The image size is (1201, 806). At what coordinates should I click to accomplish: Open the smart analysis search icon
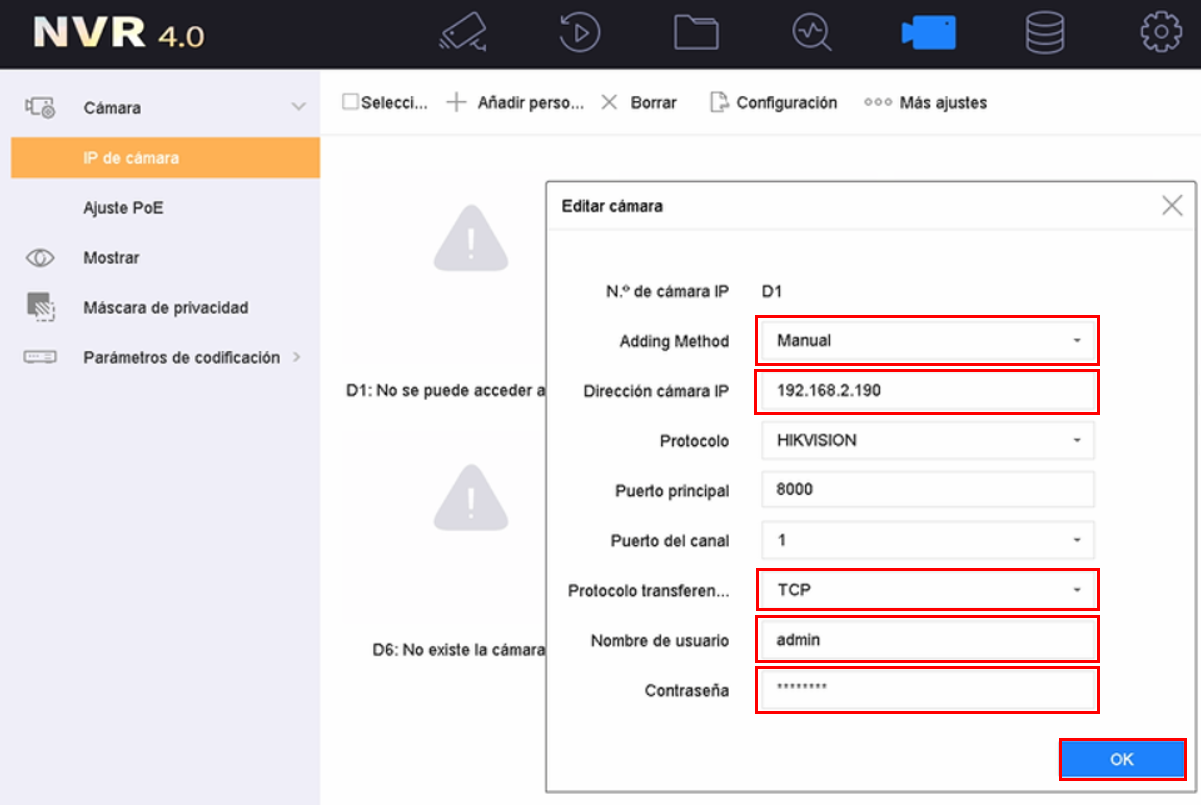[811, 33]
